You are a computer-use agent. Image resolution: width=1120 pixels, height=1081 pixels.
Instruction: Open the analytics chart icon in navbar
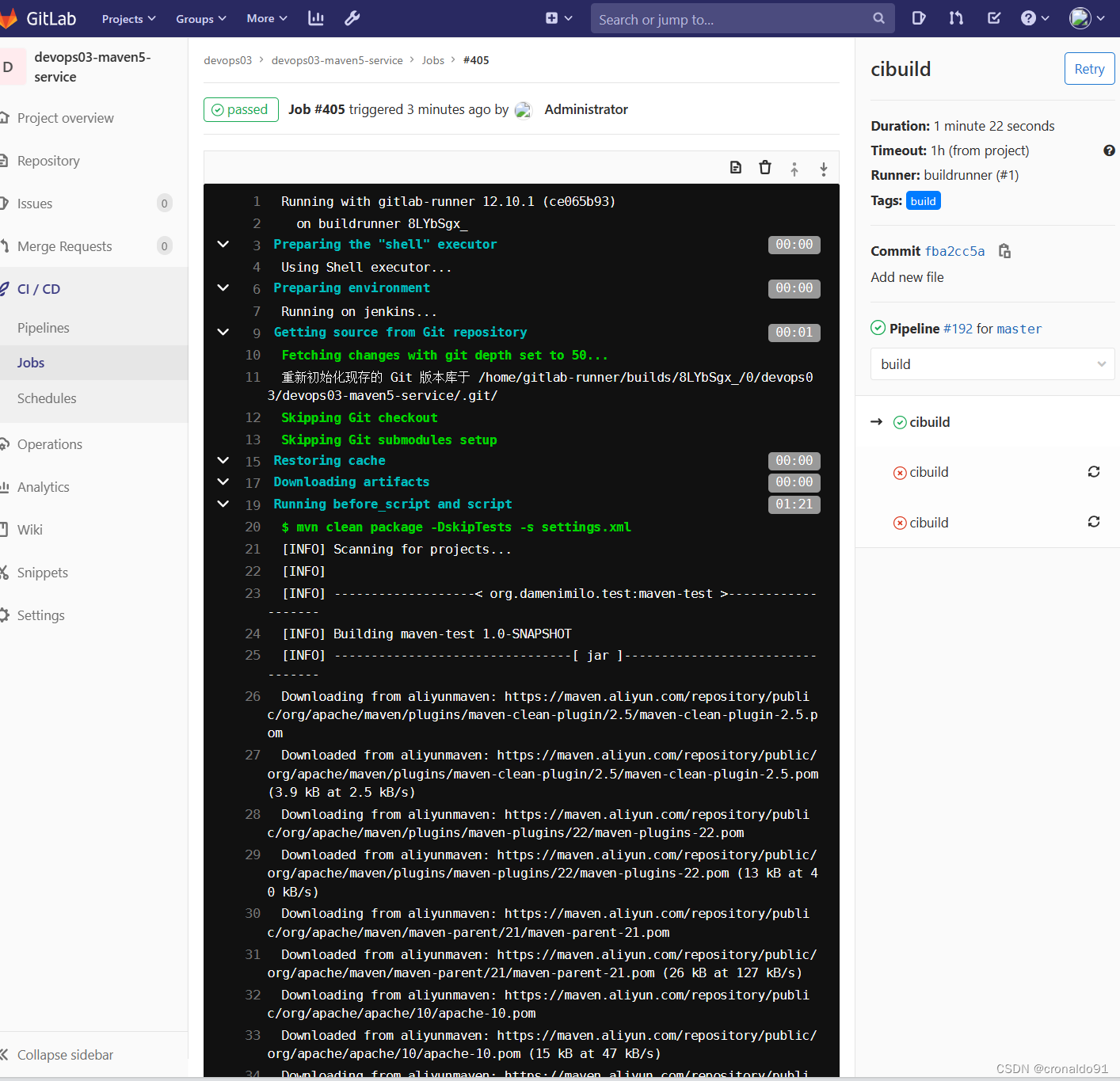[315, 18]
